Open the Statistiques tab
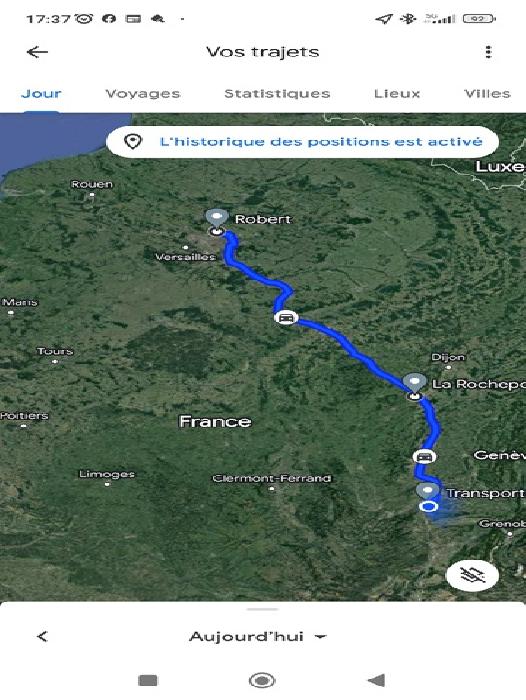 (277, 94)
